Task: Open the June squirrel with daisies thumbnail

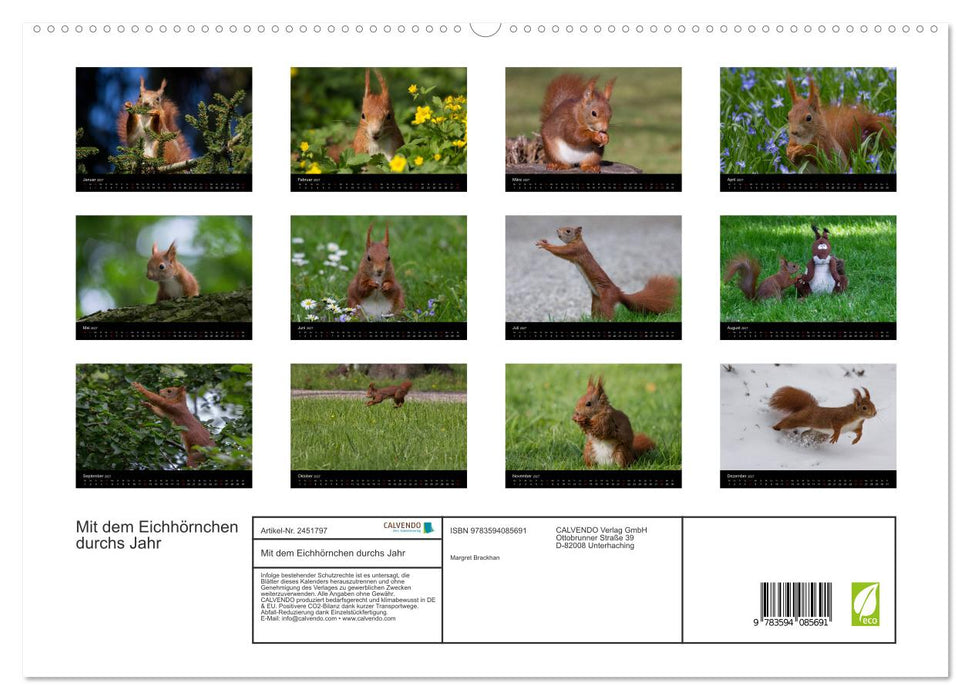Action: [x=378, y=278]
